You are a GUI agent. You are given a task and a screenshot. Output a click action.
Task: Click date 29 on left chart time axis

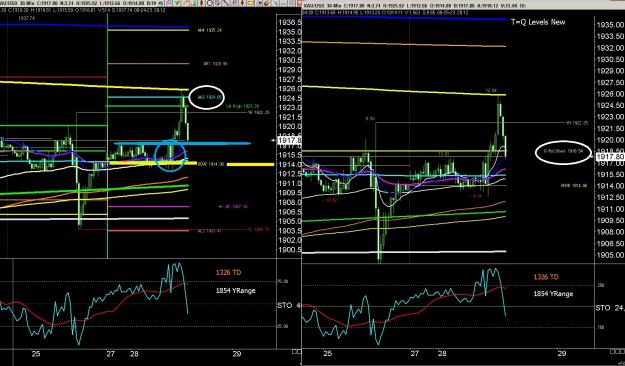[237, 354]
